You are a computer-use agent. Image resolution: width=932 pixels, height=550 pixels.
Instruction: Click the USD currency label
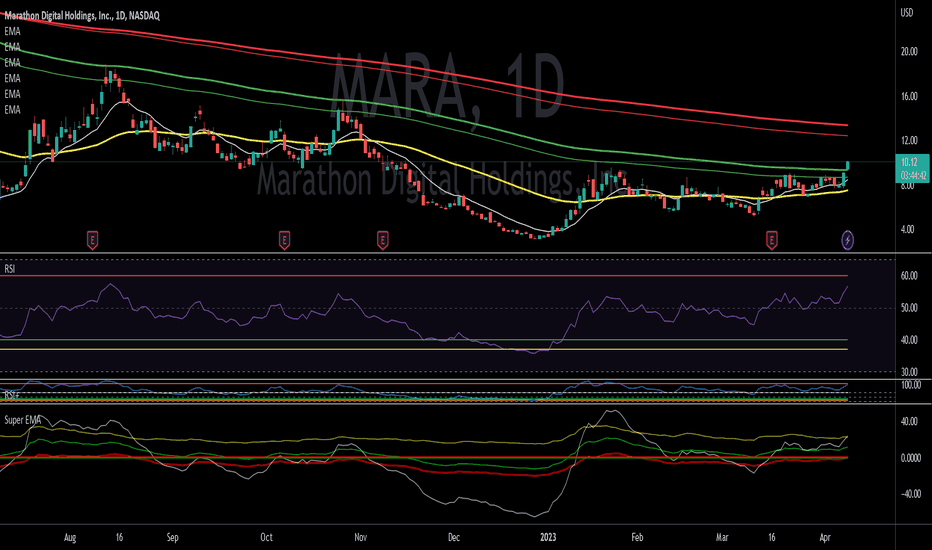pos(906,12)
